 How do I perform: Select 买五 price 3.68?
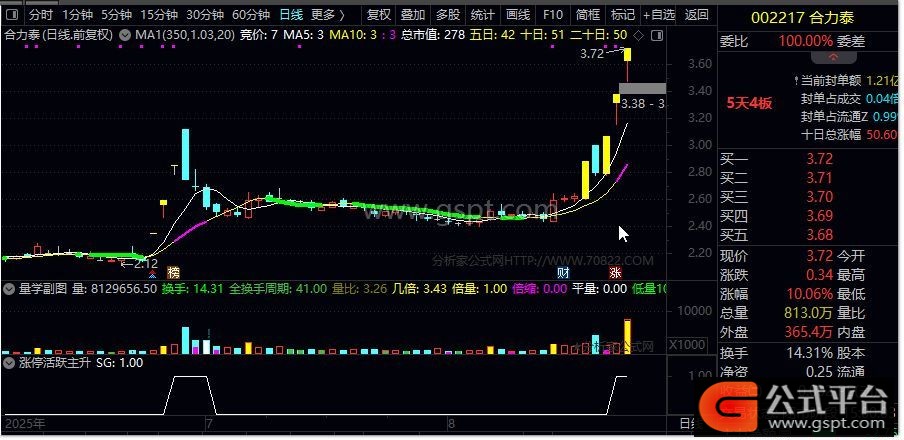click(819, 235)
